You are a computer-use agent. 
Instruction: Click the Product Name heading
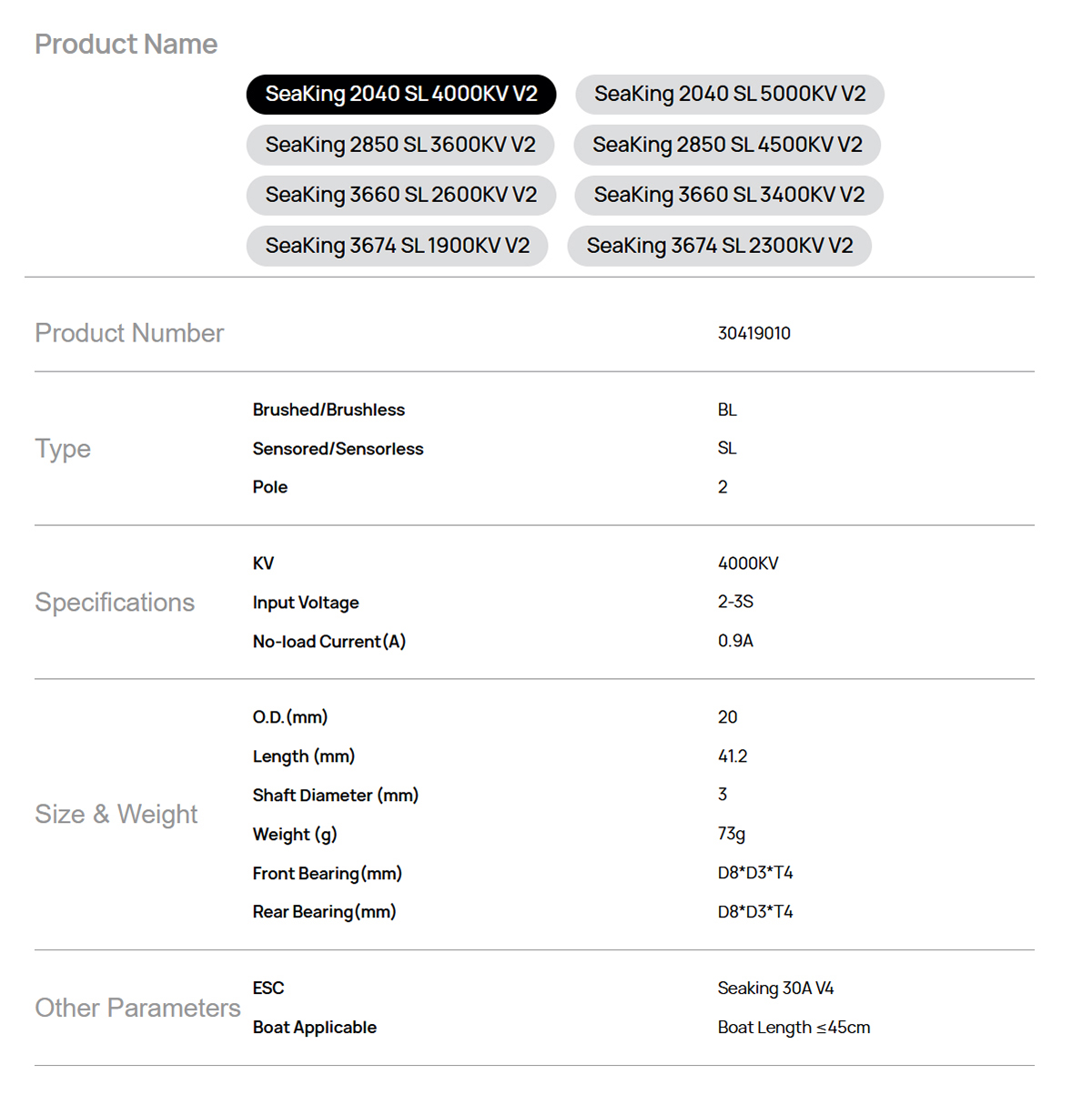pyautogui.click(x=126, y=45)
